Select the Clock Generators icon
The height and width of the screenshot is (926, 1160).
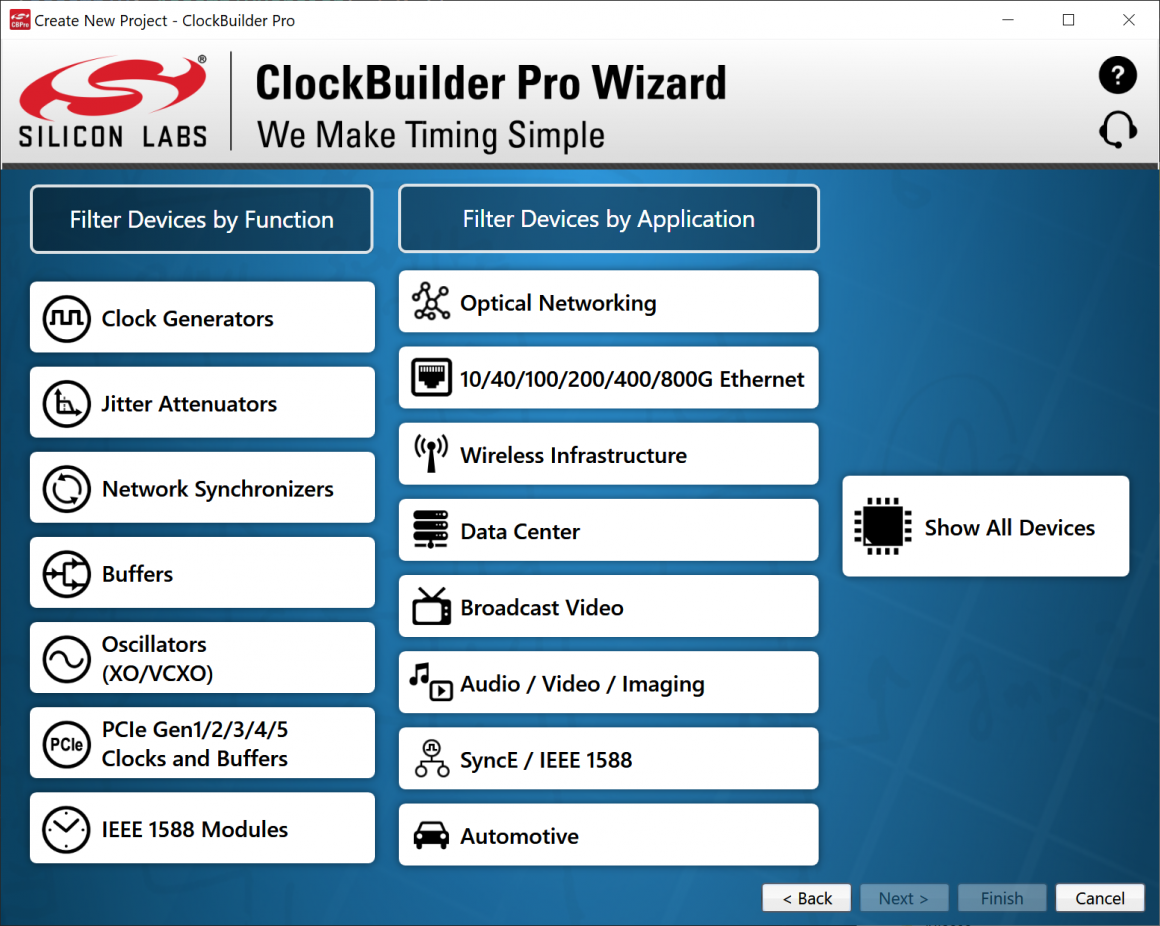[x=67, y=317]
